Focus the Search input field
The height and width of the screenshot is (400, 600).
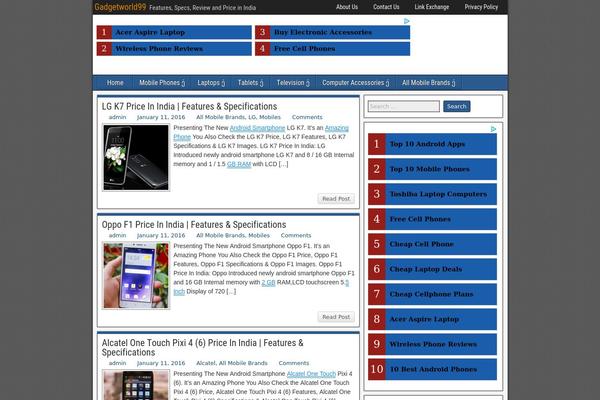point(404,106)
